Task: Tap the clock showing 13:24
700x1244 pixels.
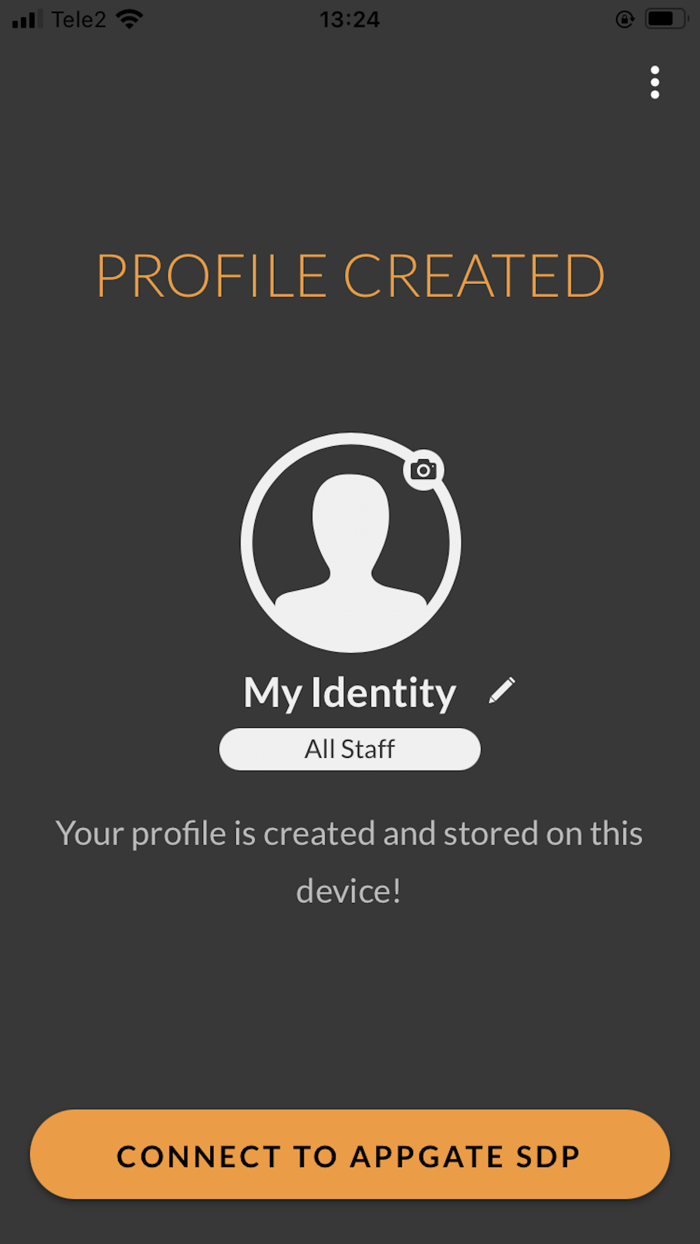Action: tap(349, 19)
